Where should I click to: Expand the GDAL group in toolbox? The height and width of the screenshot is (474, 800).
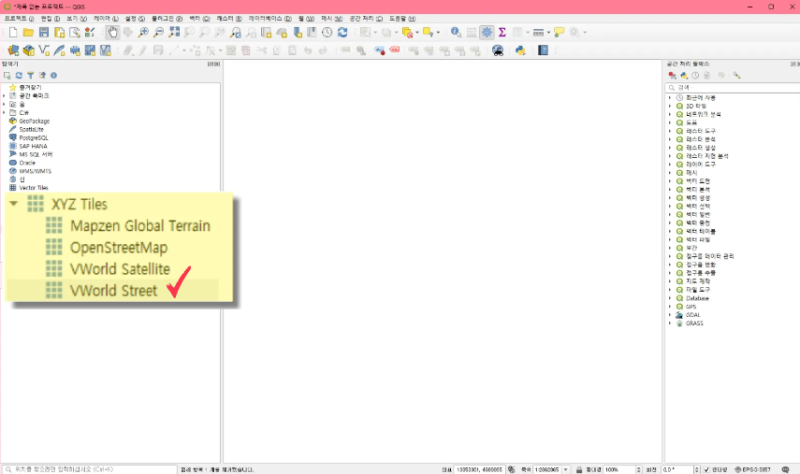click(x=670, y=315)
